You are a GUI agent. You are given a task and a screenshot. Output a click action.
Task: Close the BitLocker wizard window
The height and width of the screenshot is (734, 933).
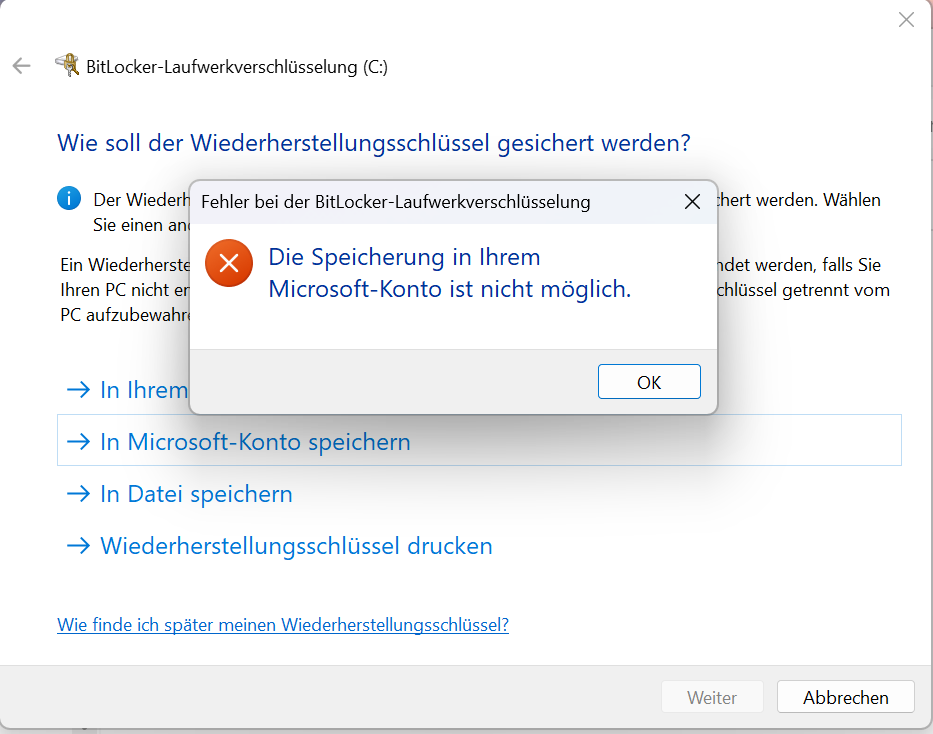pos(906,20)
